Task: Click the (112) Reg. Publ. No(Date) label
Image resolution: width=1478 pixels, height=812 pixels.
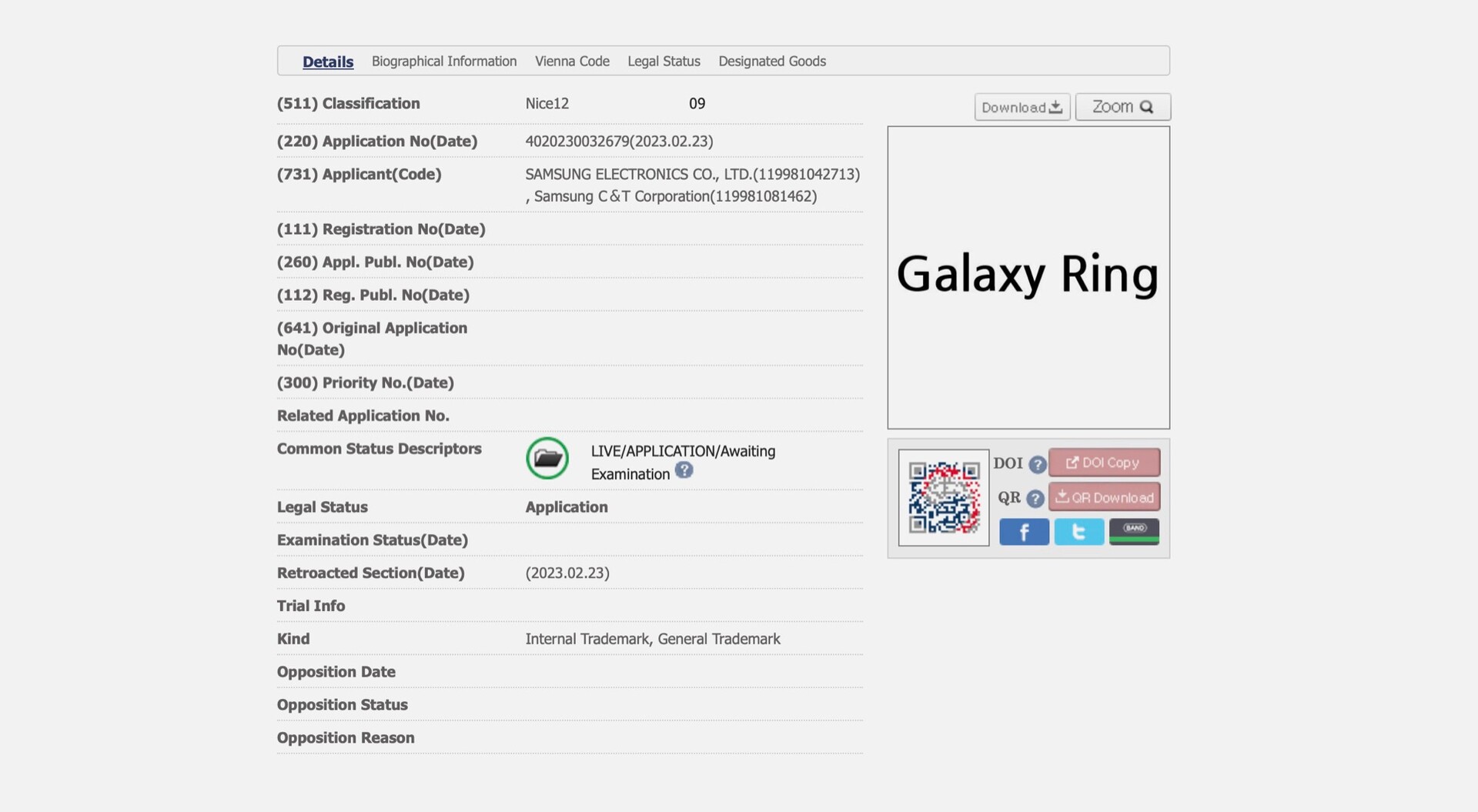Action: click(x=373, y=296)
